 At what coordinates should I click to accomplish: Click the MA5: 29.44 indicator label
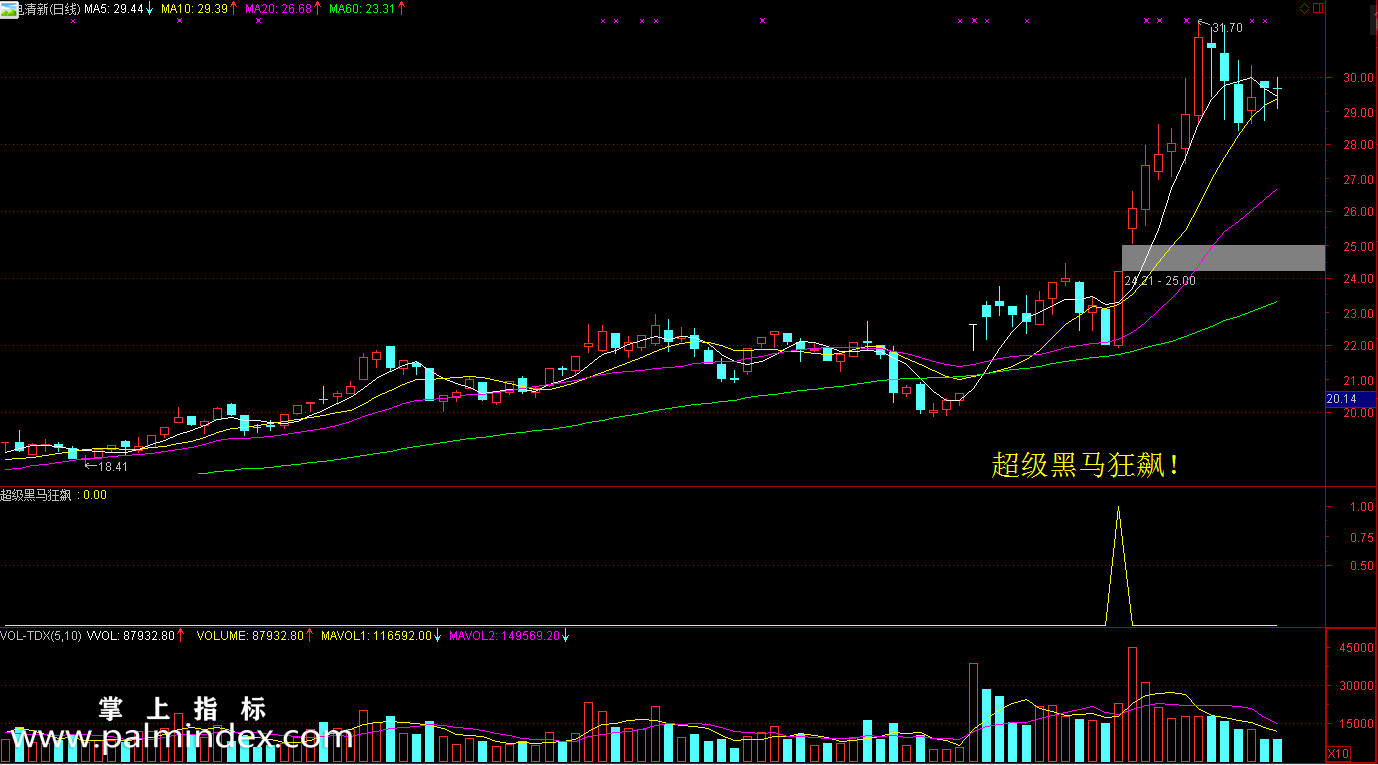tap(112, 8)
